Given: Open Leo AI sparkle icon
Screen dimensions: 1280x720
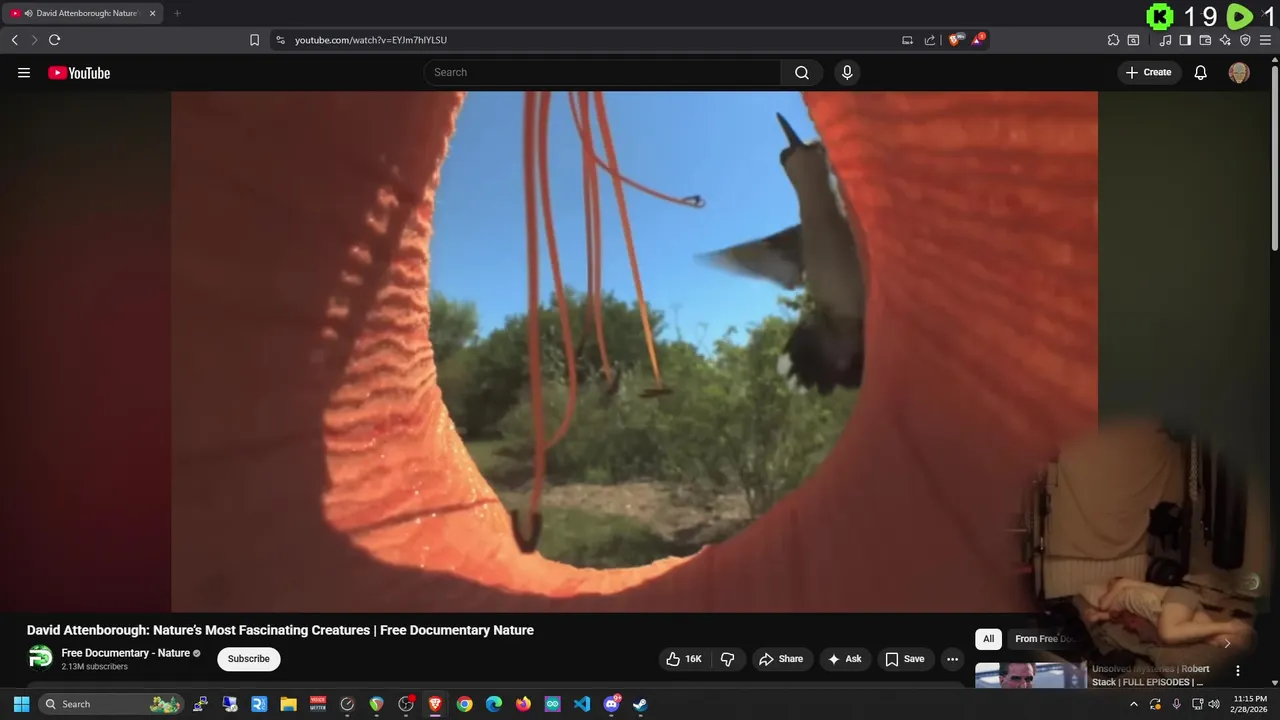Looking at the screenshot, I should 1225,40.
